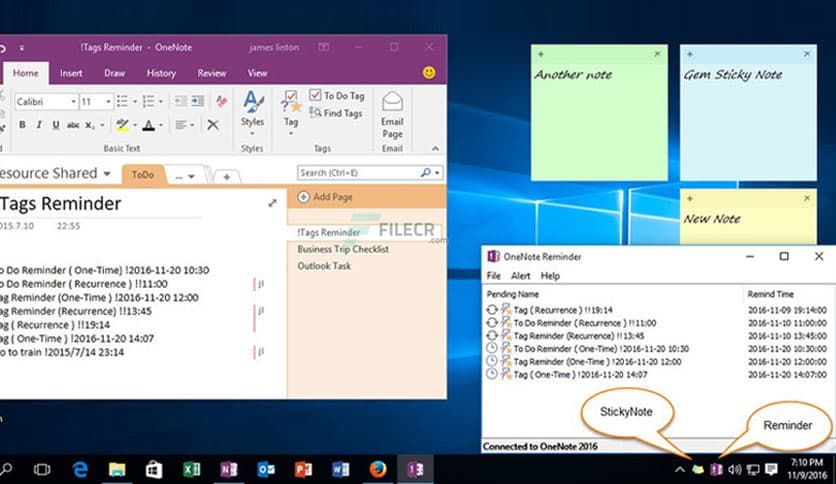The image size is (836, 484).
Task: Click the Email Page envelope icon
Action: click(392, 101)
